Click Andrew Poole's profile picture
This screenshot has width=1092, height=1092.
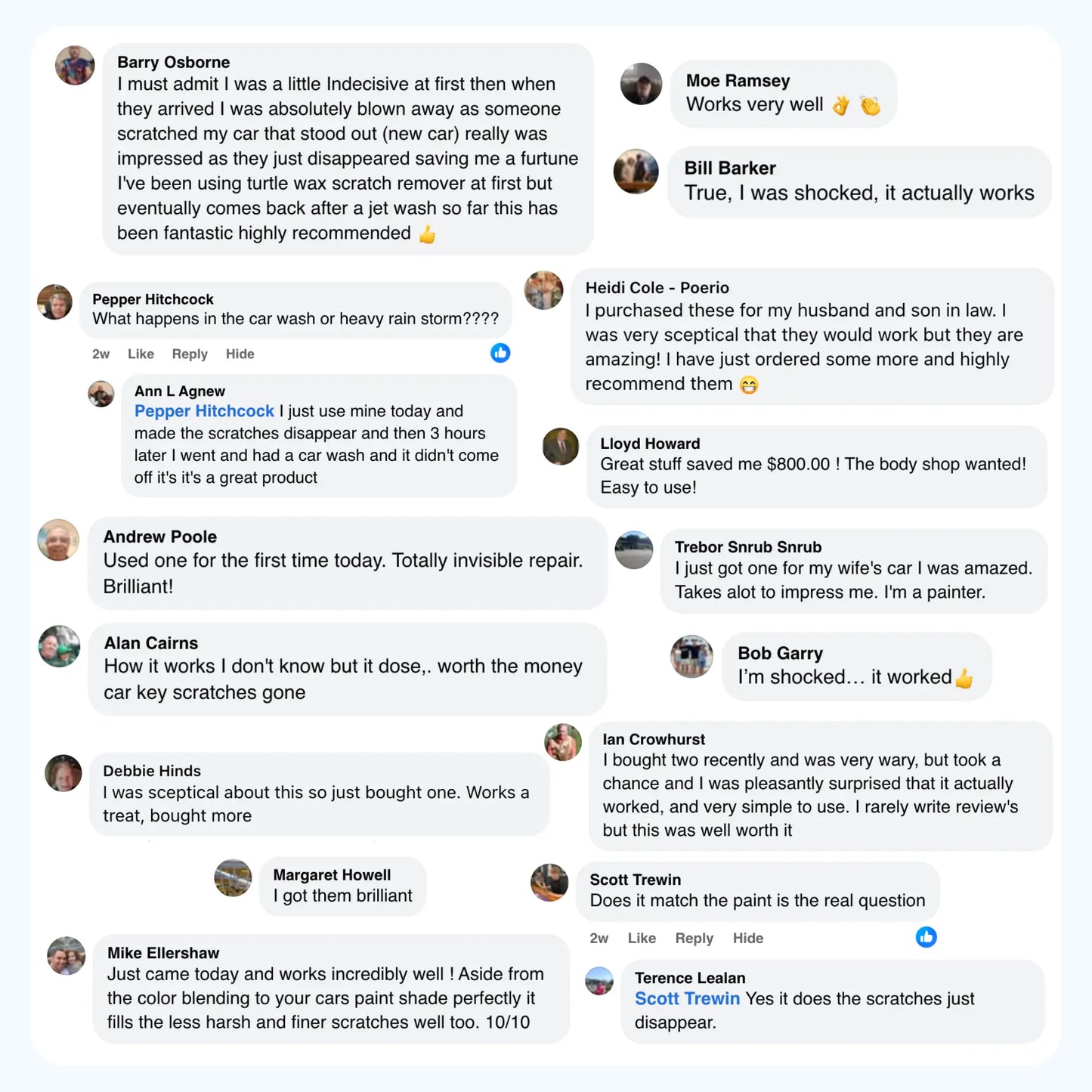point(58,540)
